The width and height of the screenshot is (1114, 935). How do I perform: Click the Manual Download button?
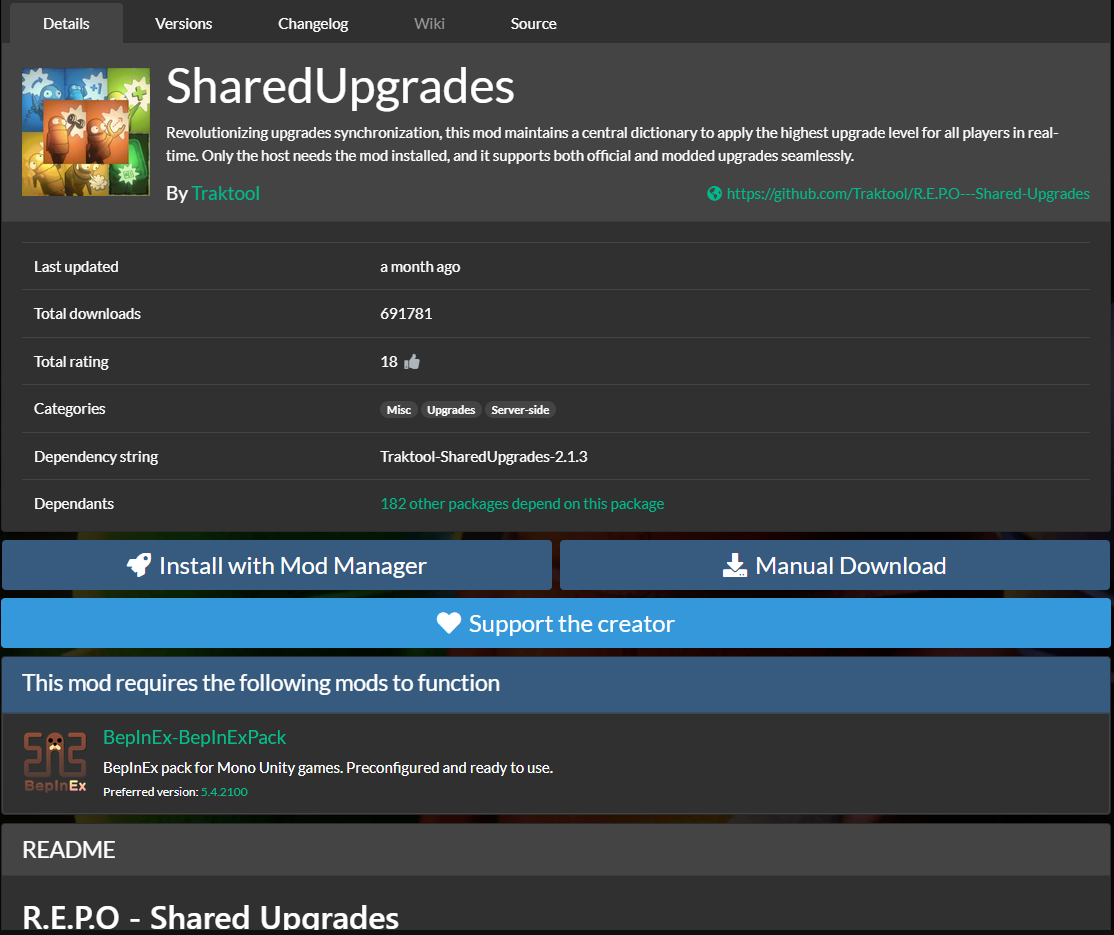[x=835, y=565]
